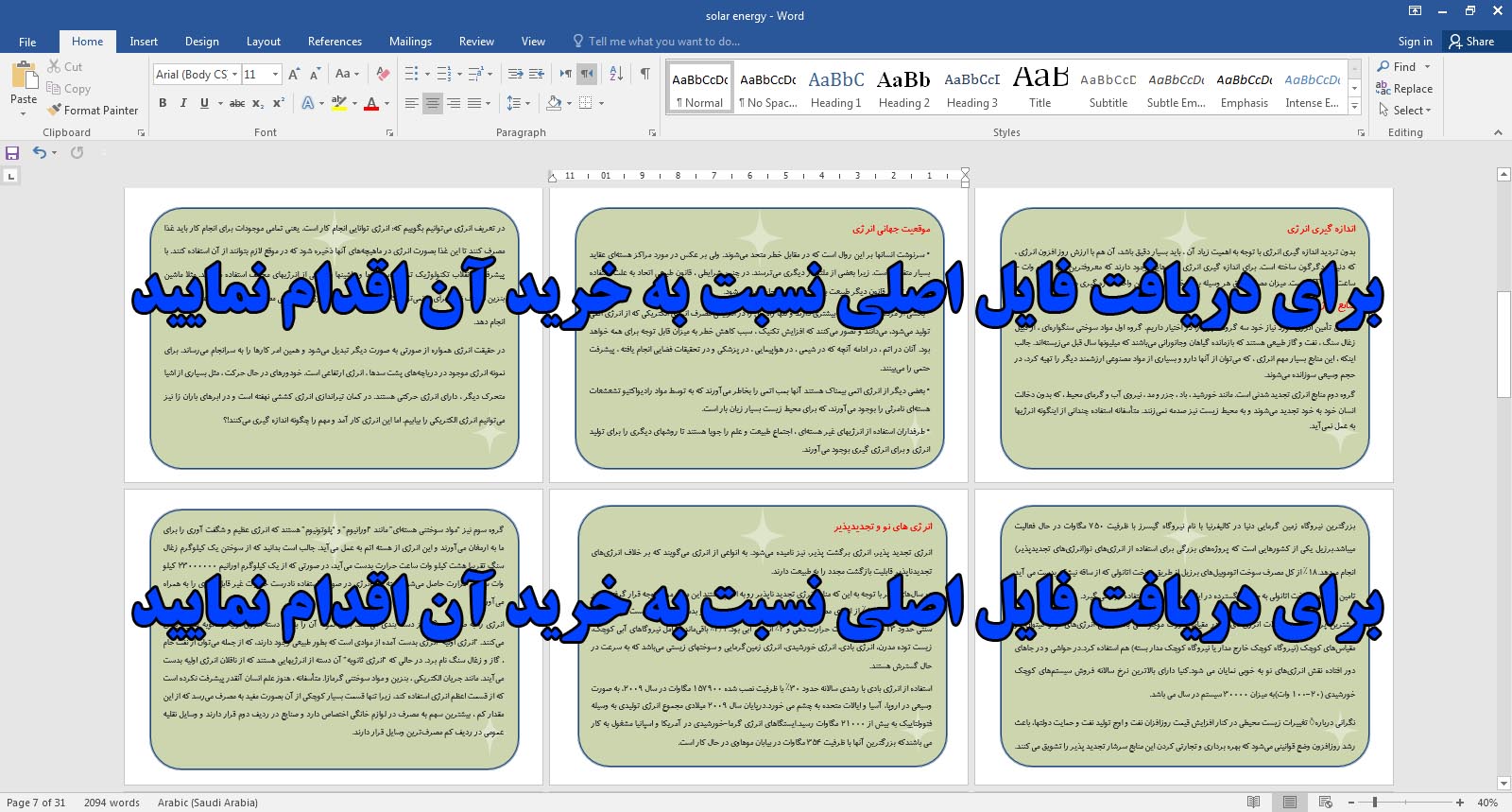Image resolution: width=1512 pixels, height=812 pixels.
Task: Click the Save icon in quick access toolbar
Action: (x=12, y=153)
